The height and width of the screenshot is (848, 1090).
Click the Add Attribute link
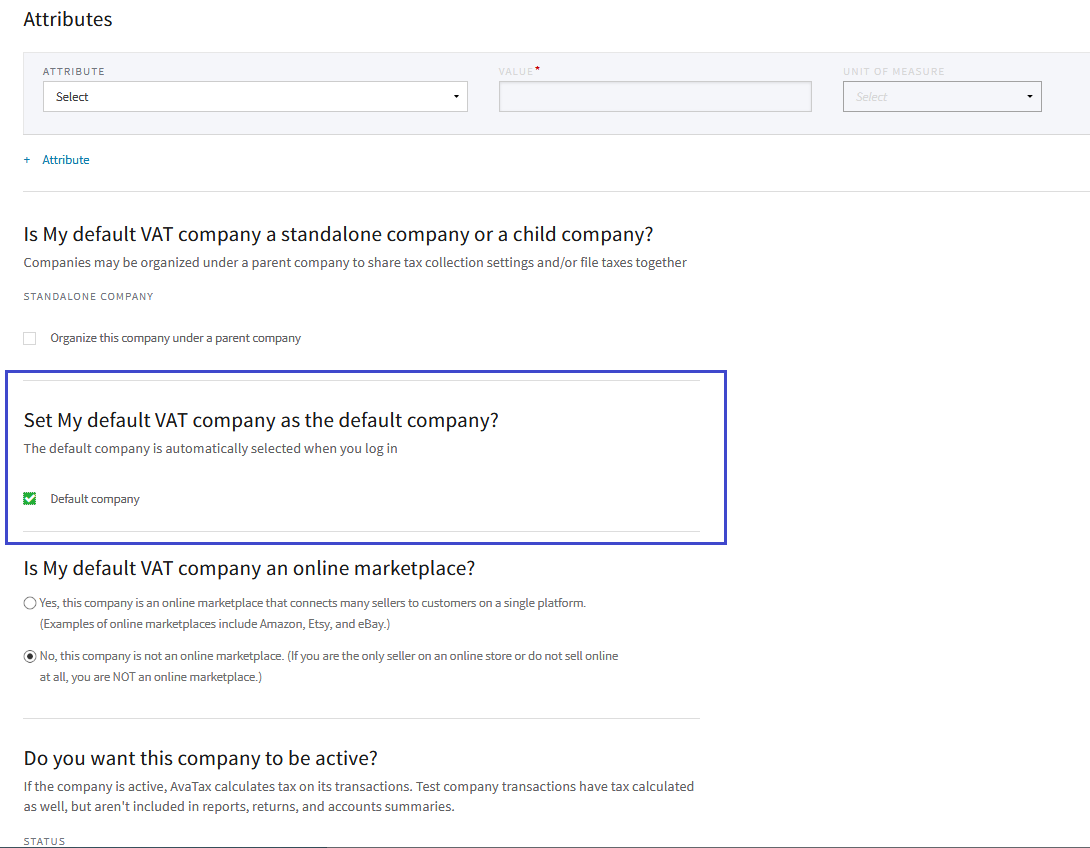coord(66,160)
